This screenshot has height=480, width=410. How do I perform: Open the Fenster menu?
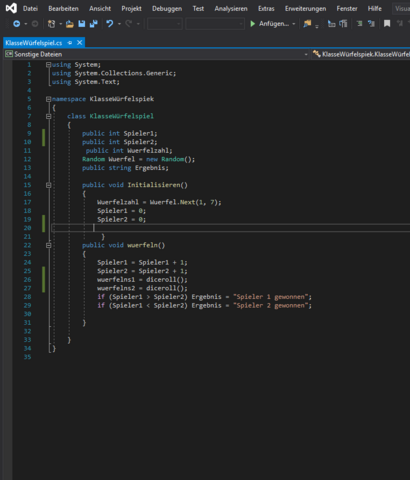(347, 9)
